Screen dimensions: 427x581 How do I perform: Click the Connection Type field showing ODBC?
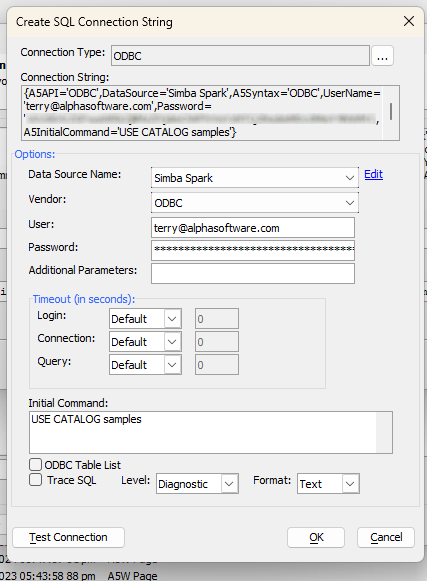pos(240,56)
